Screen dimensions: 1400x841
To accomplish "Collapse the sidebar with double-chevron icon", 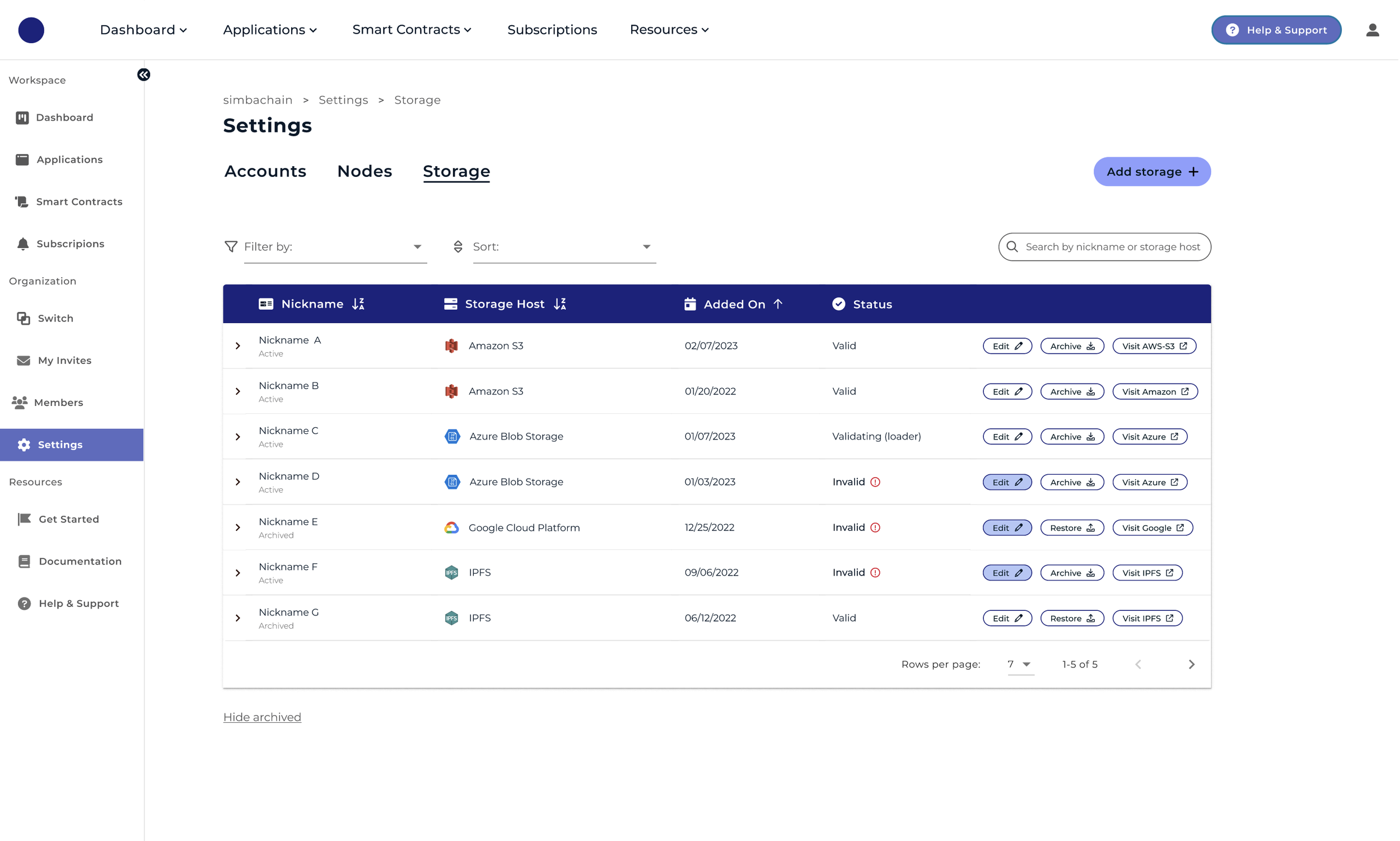I will [143, 75].
